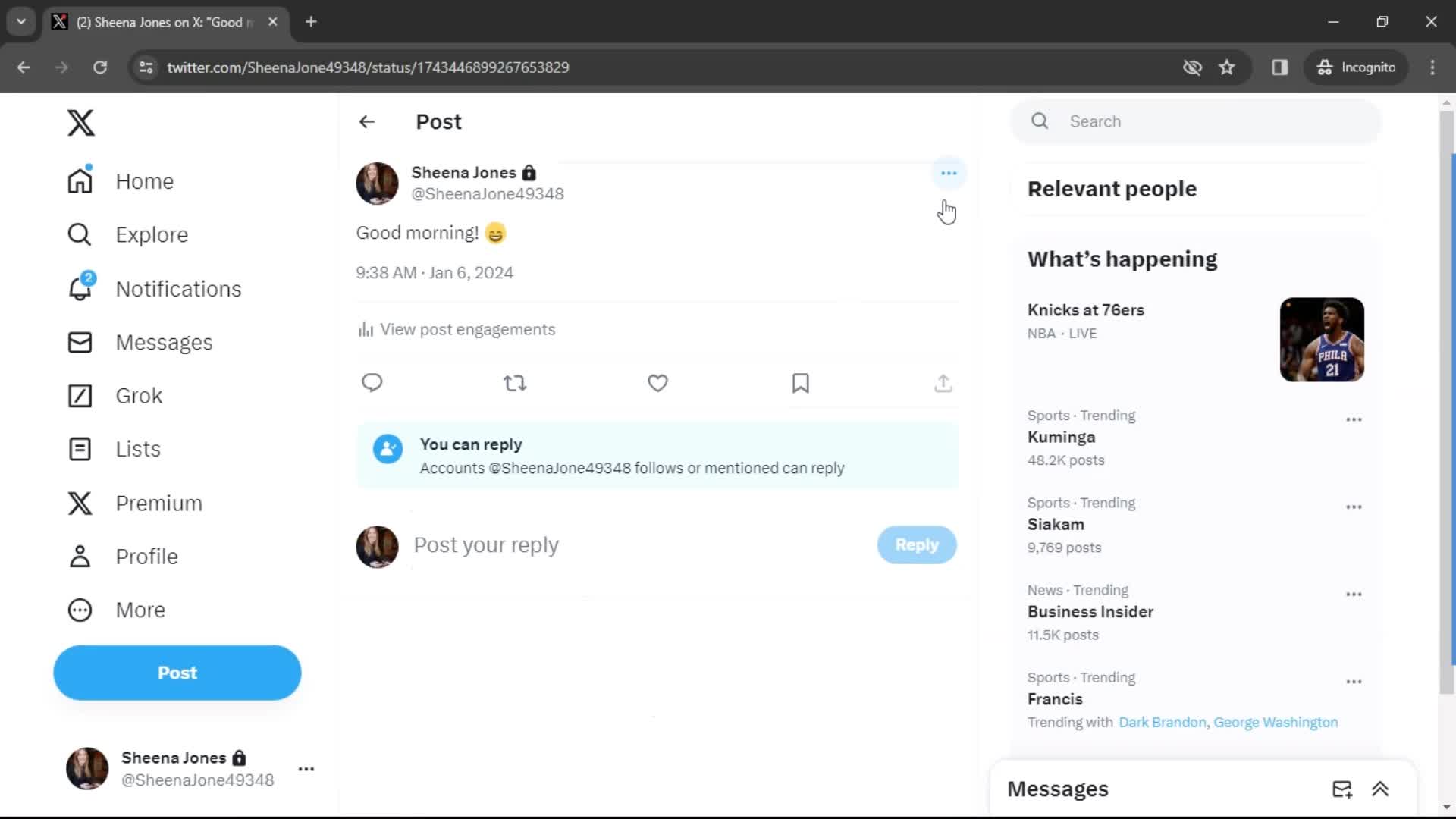The image size is (1456, 819).
Task: Open options for Business Insider trend
Action: pyautogui.click(x=1354, y=594)
